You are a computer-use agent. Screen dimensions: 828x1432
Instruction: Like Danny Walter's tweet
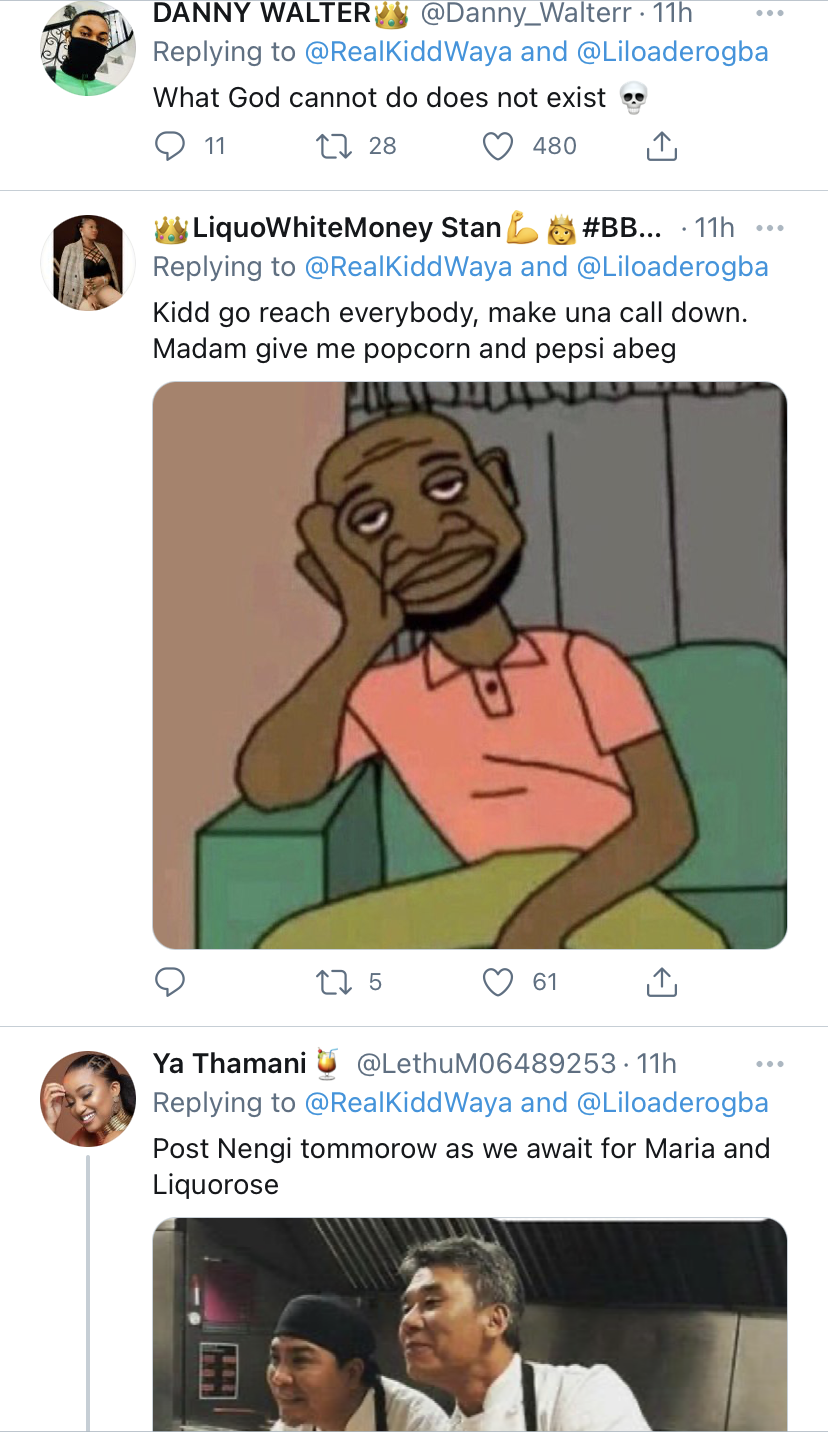[x=497, y=147]
